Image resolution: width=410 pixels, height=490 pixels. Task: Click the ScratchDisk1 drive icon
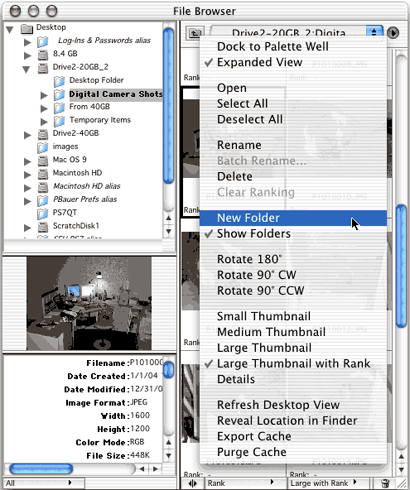click(43, 227)
